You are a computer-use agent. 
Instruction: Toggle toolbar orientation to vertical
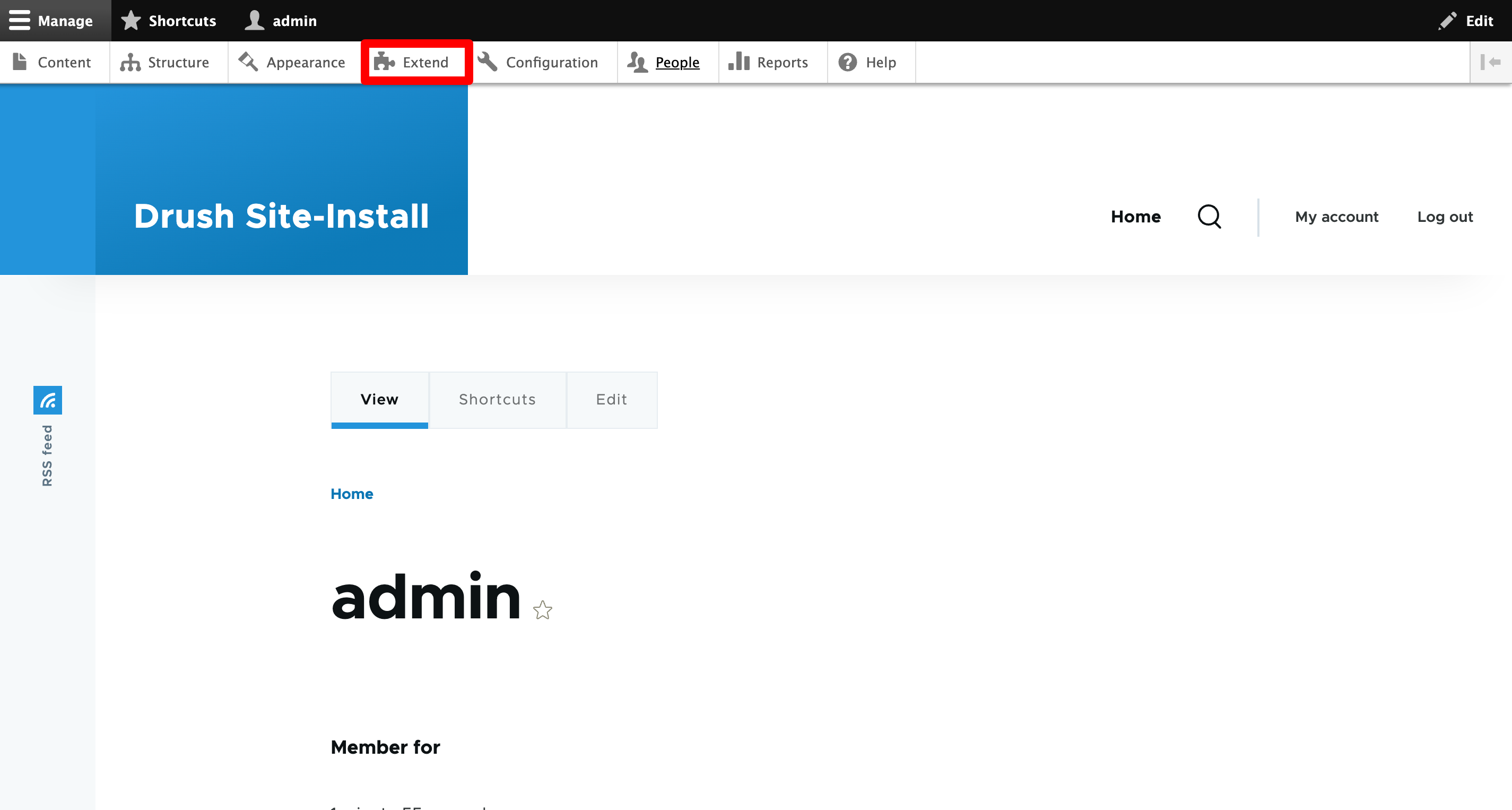pyautogui.click(x=1490, y=62)
